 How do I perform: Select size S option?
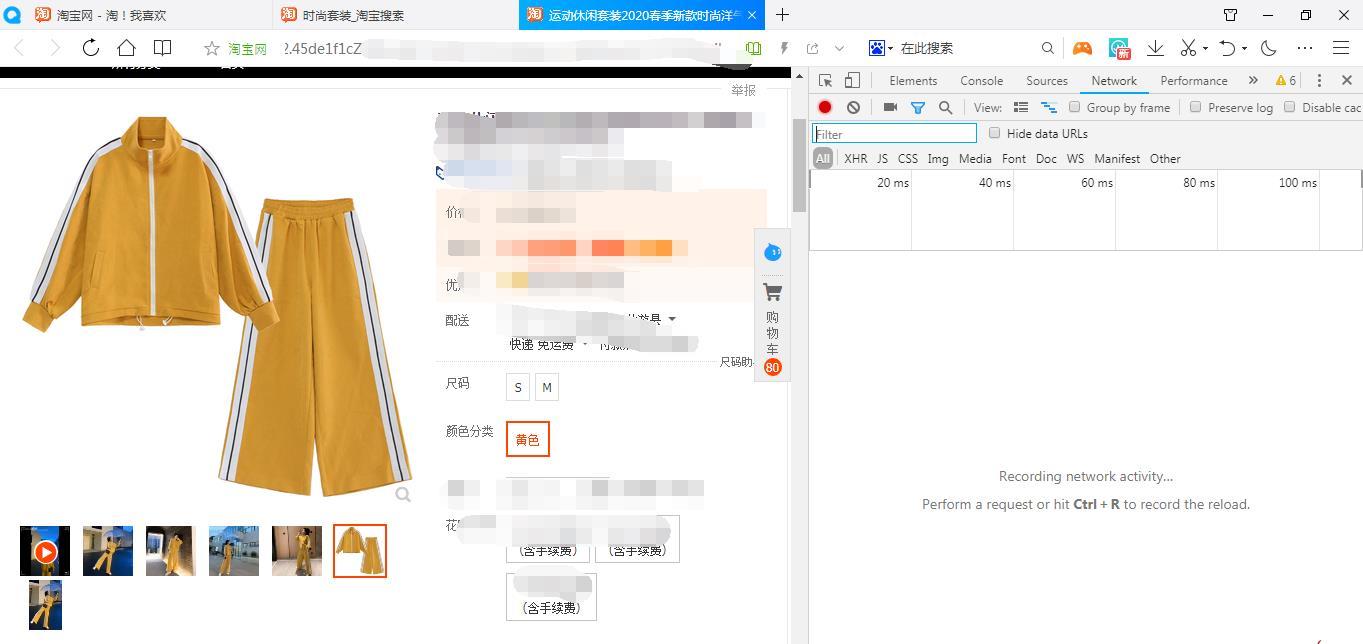(x=518, y=388)
